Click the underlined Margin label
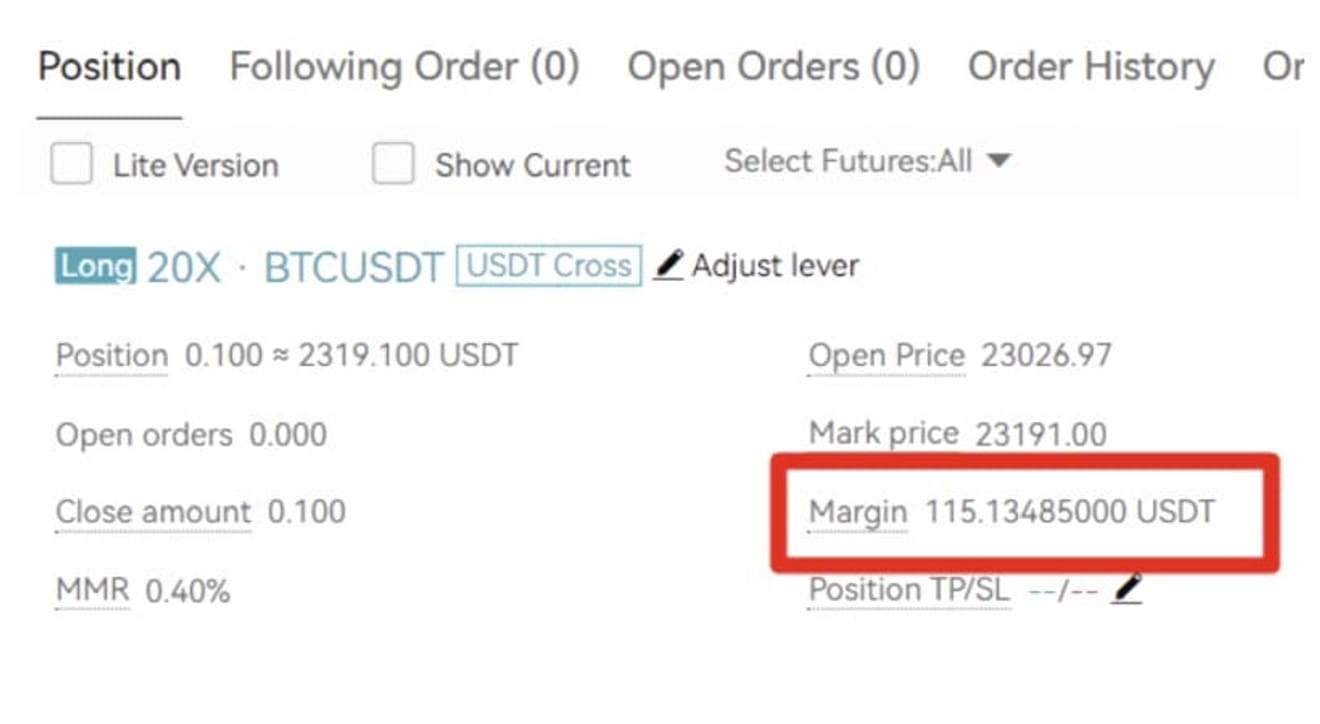Viewport: 1320px width, 724px height. (857, 512)
